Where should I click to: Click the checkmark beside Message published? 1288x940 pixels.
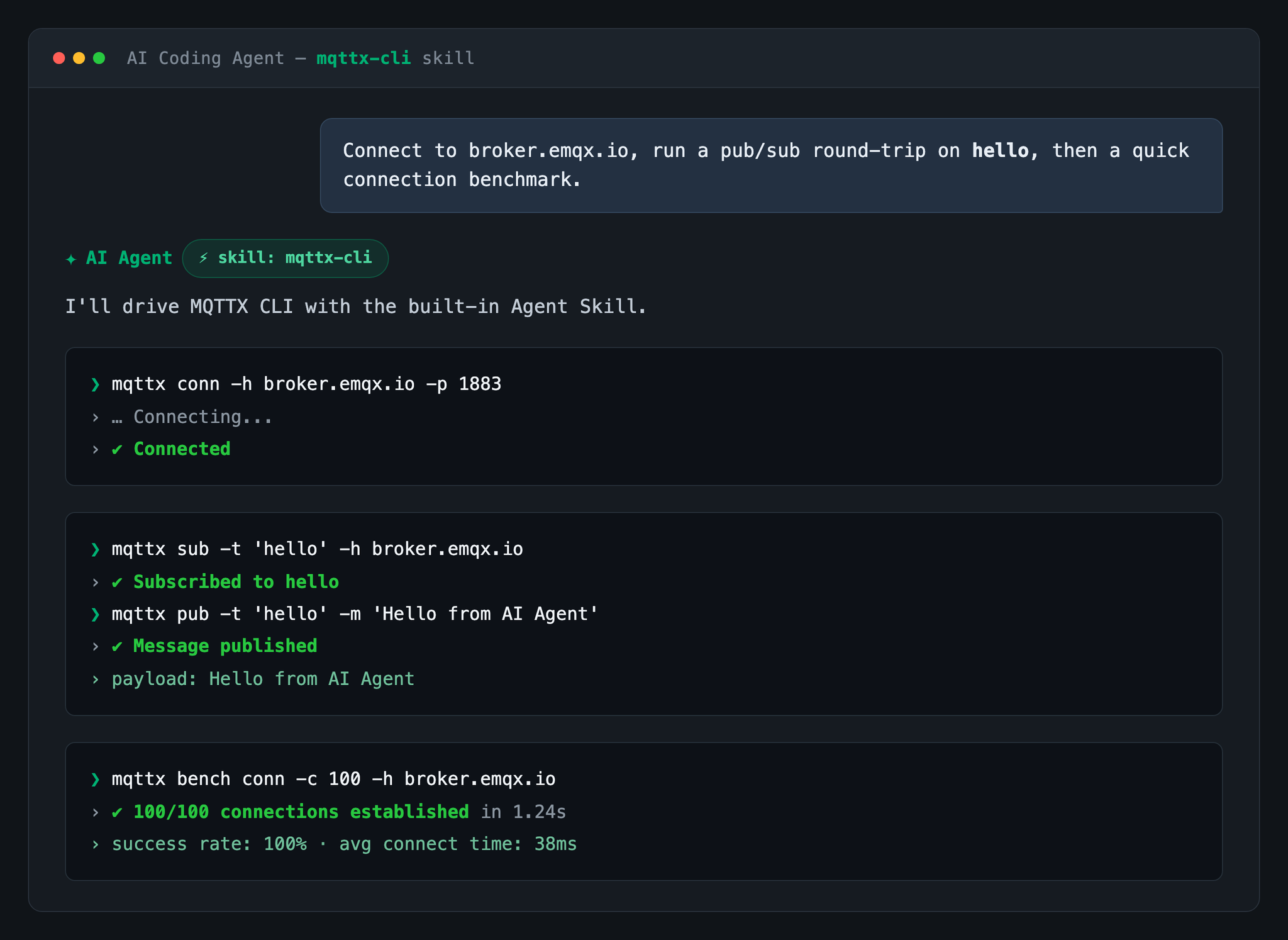(117, 646)
